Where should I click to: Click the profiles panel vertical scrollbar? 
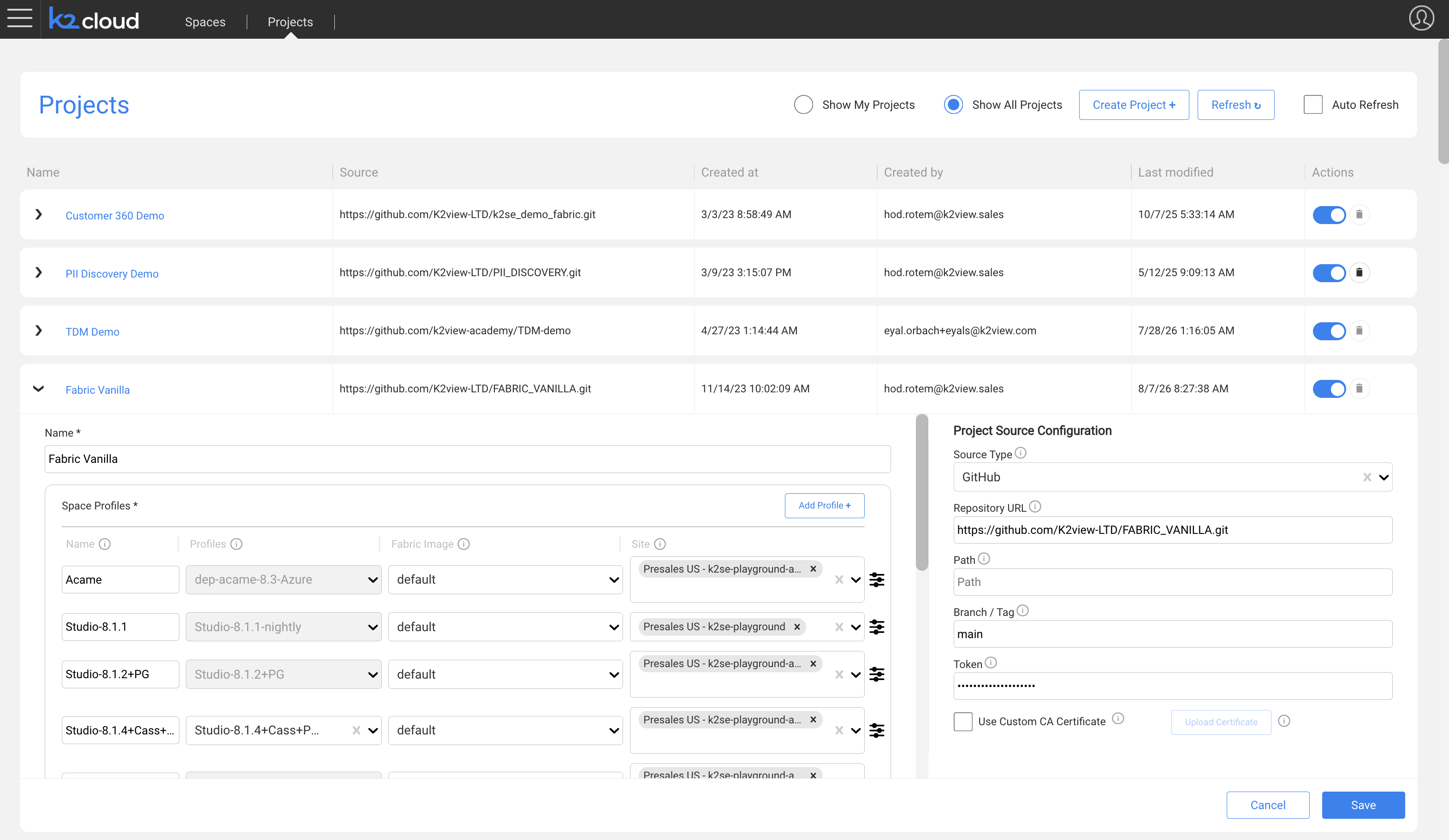(922, 492)
